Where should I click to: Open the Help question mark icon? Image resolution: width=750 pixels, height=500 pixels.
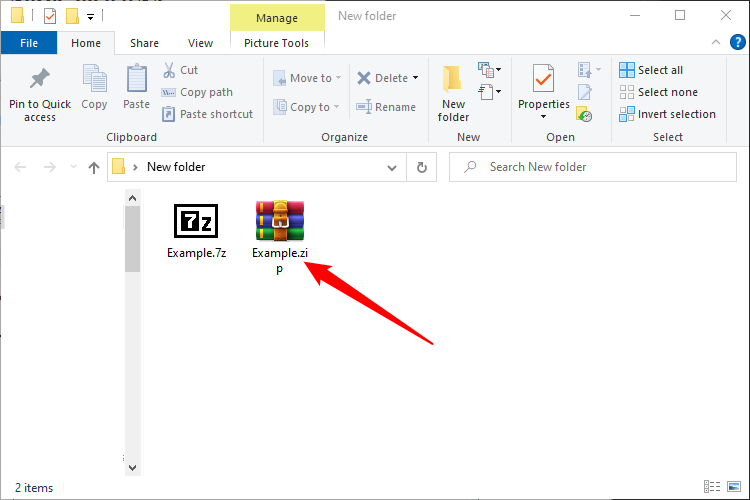[x=736, y=43]
